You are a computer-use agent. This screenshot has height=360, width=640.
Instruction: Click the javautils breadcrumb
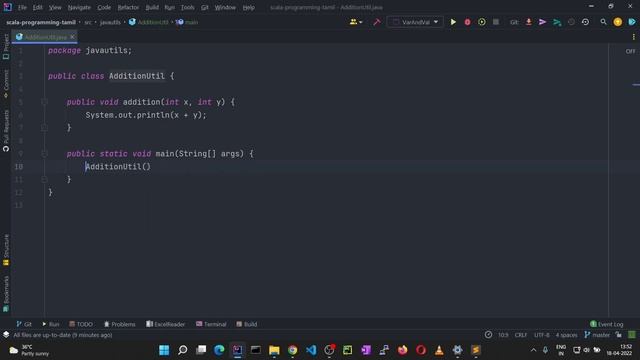(110, 22)
